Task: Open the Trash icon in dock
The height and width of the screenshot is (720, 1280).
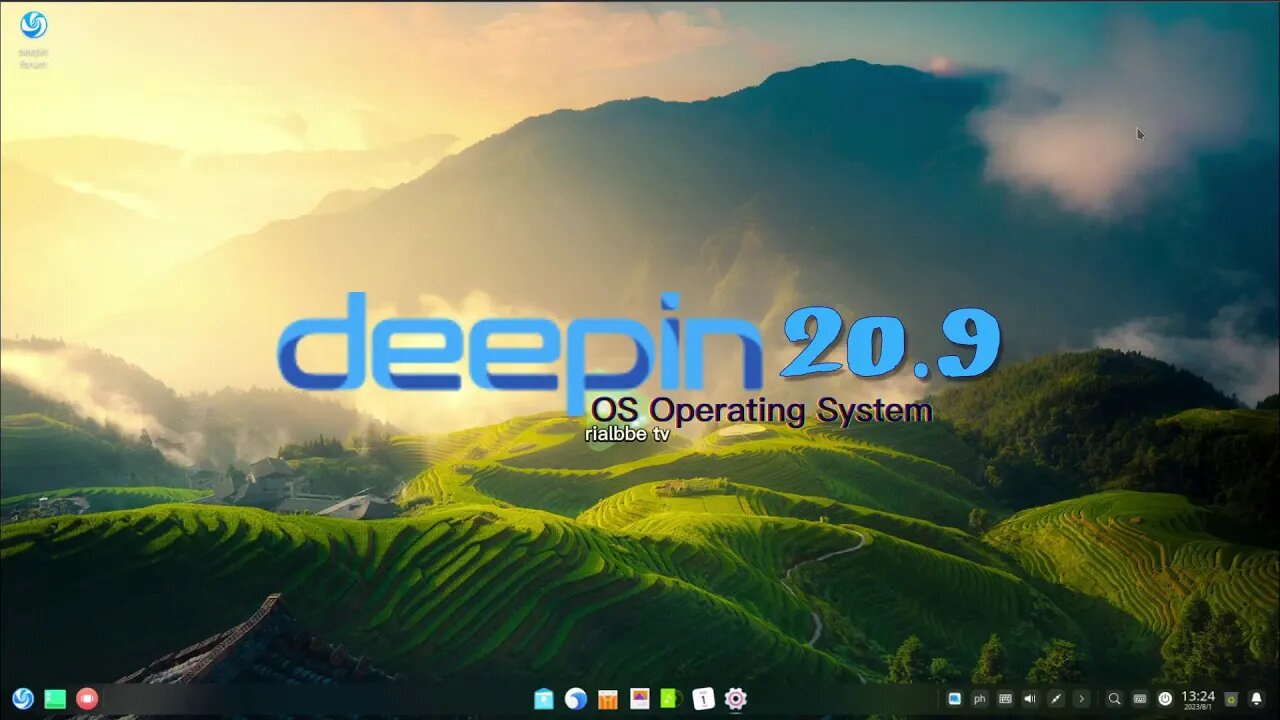Action: pyautogui.click(x=1231, y=699)
